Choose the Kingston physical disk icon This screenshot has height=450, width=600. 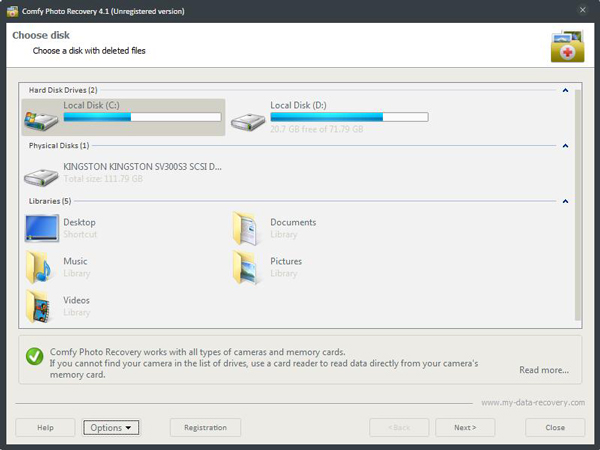[41, 177]
